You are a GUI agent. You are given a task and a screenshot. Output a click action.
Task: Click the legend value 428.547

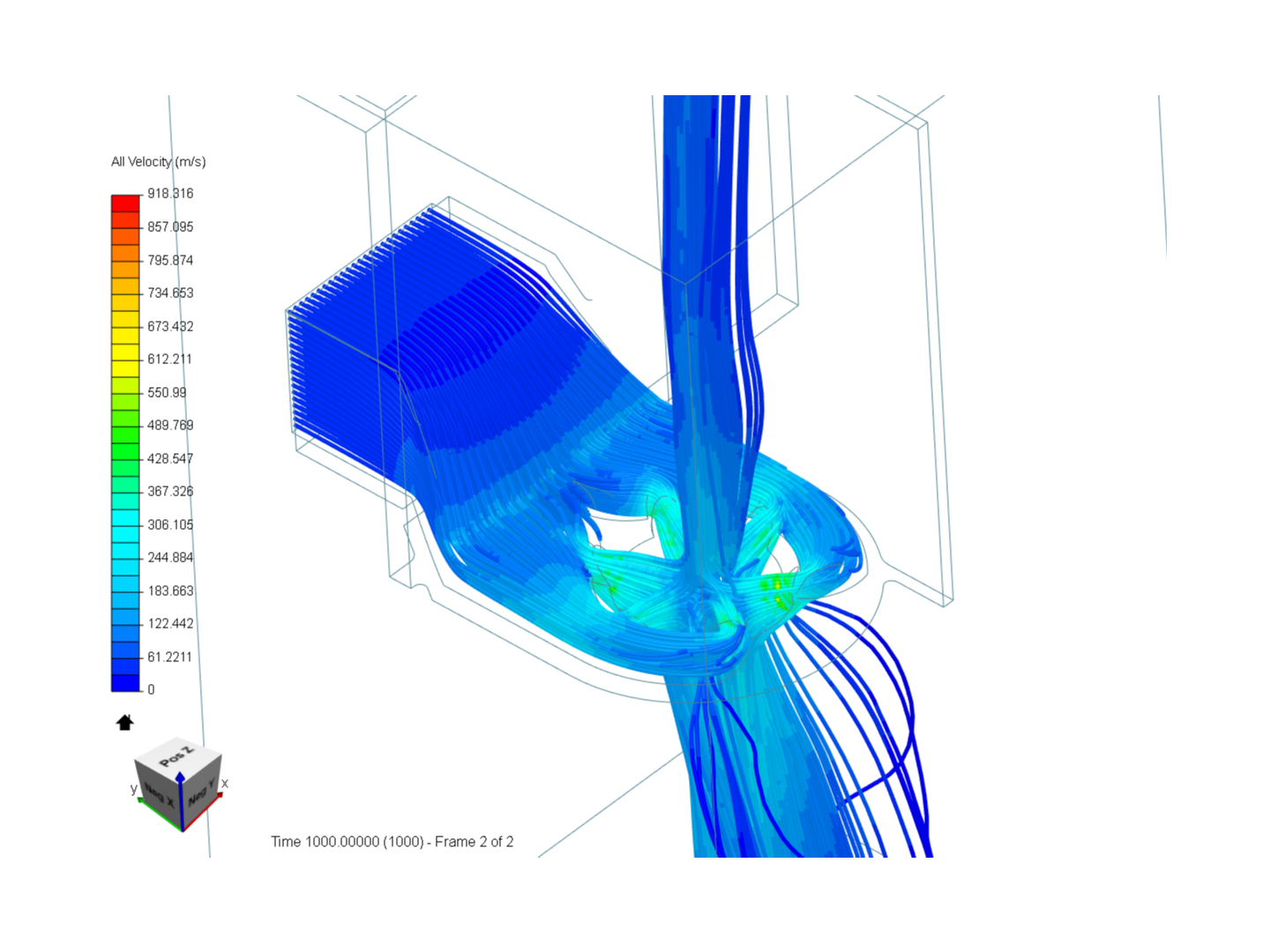pos(170,458)
